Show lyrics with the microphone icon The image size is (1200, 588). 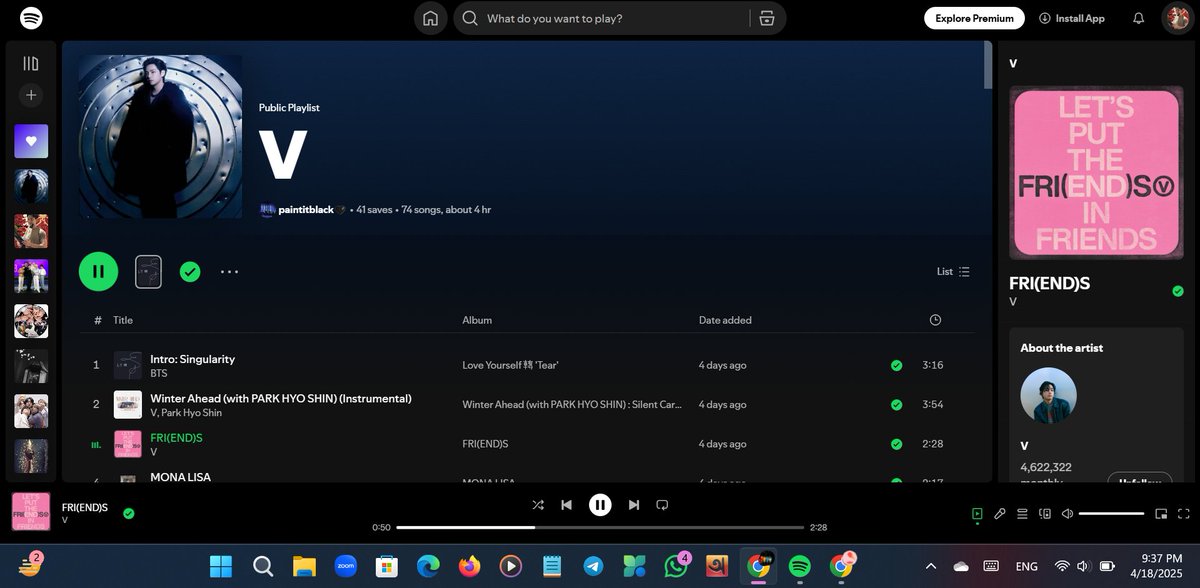coord(999,514)
